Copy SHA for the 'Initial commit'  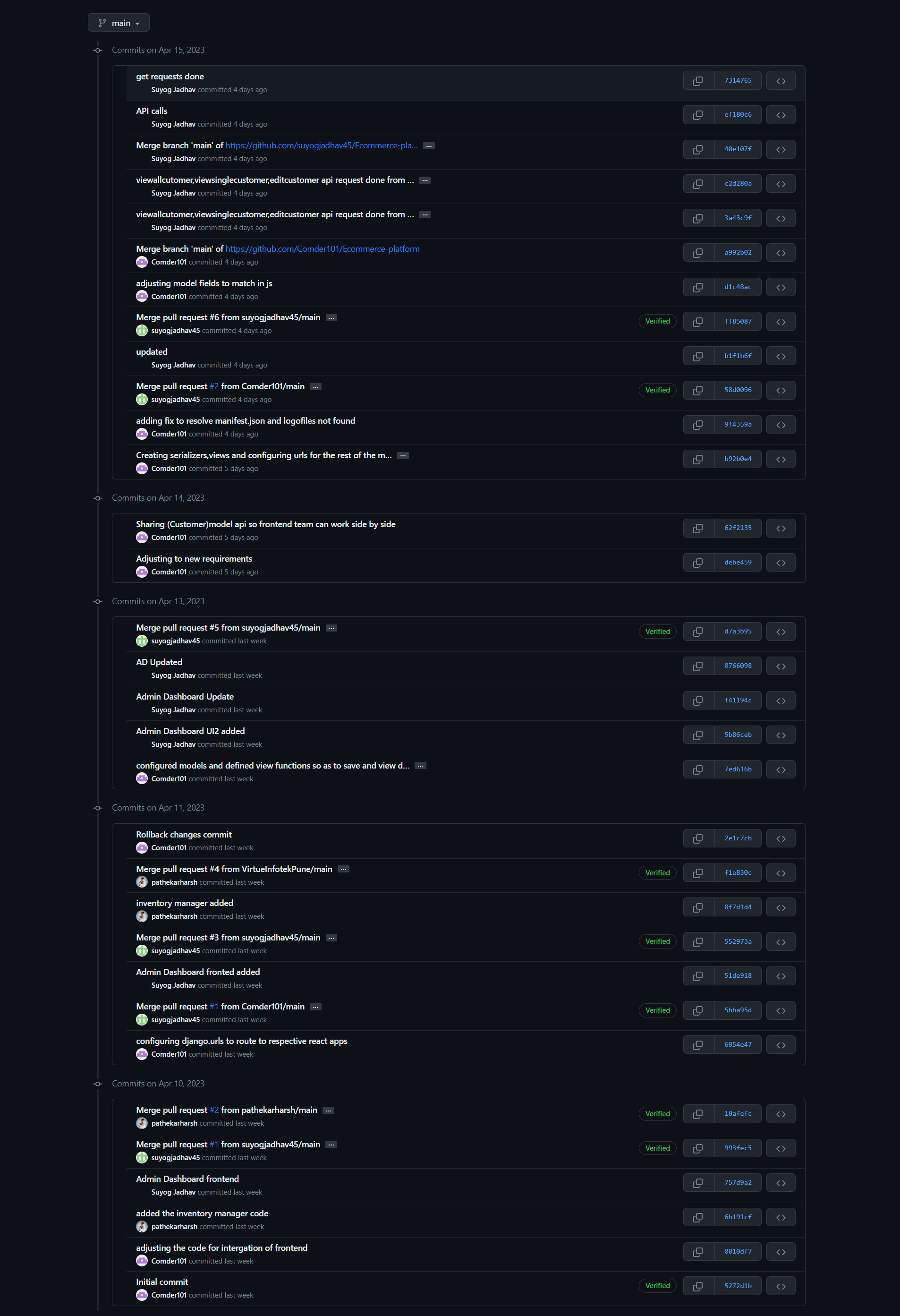(x=697, y=1286)
